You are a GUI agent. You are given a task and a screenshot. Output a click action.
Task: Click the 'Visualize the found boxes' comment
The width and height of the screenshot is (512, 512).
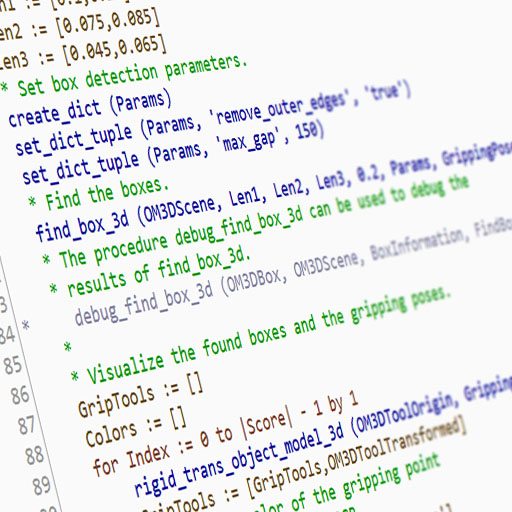pos(261,335)
